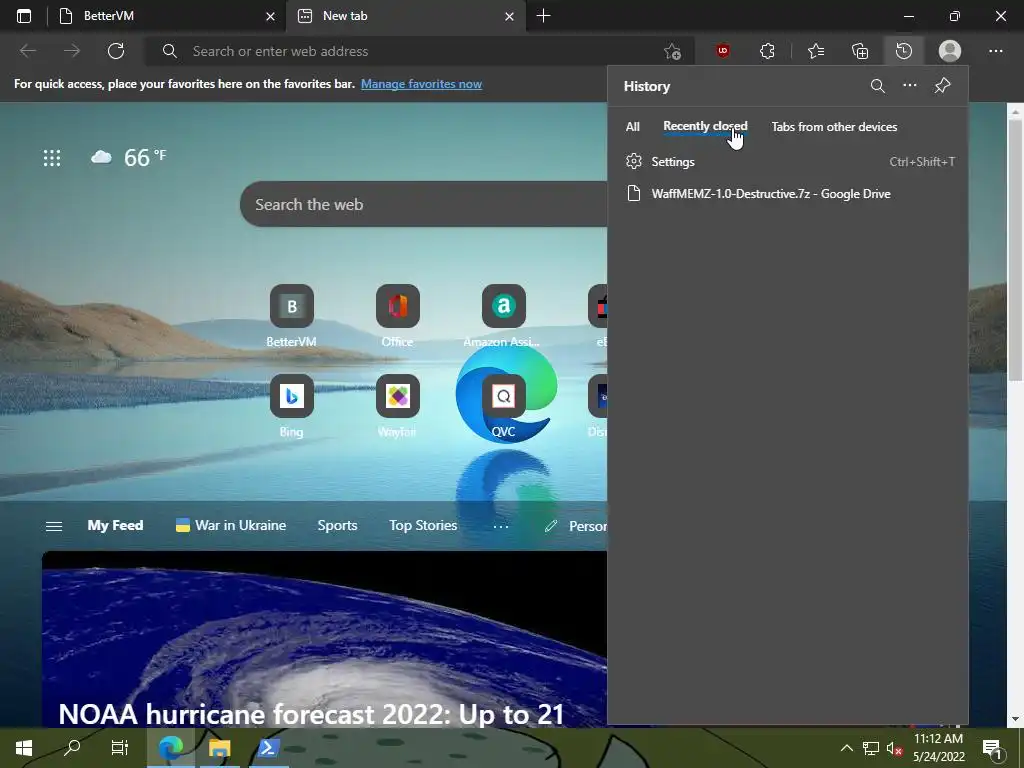1024x768 pixels.
Task: Close the New tab tab
Action: pos(509,16)
